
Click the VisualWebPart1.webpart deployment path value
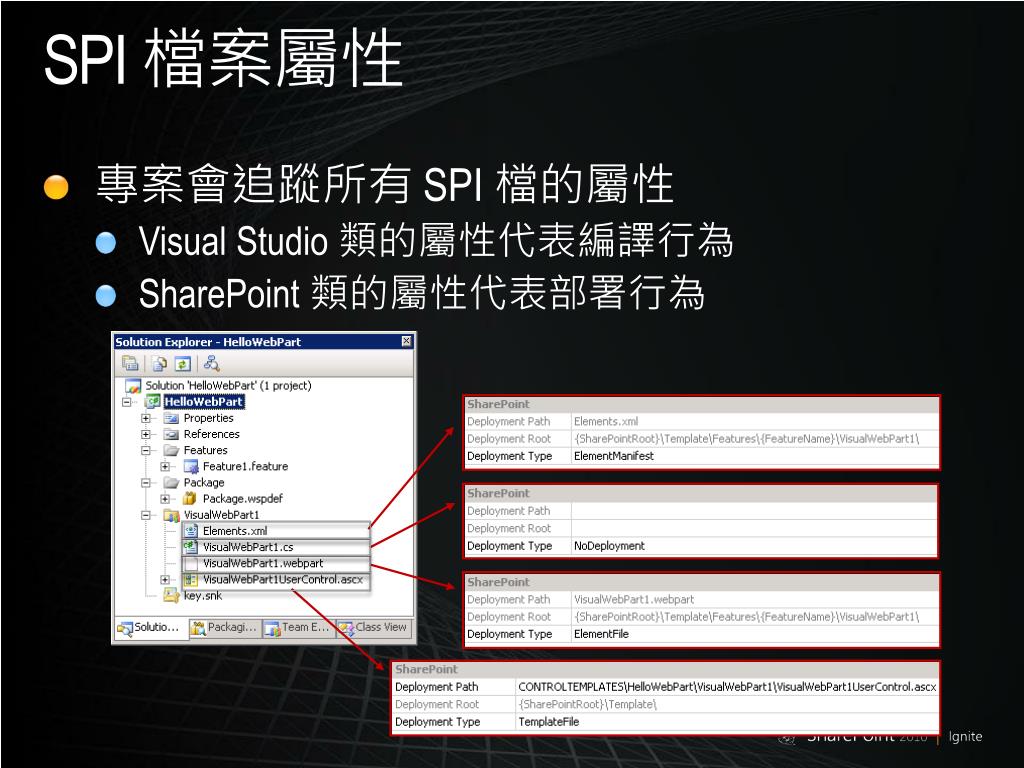tap(634, 599)
